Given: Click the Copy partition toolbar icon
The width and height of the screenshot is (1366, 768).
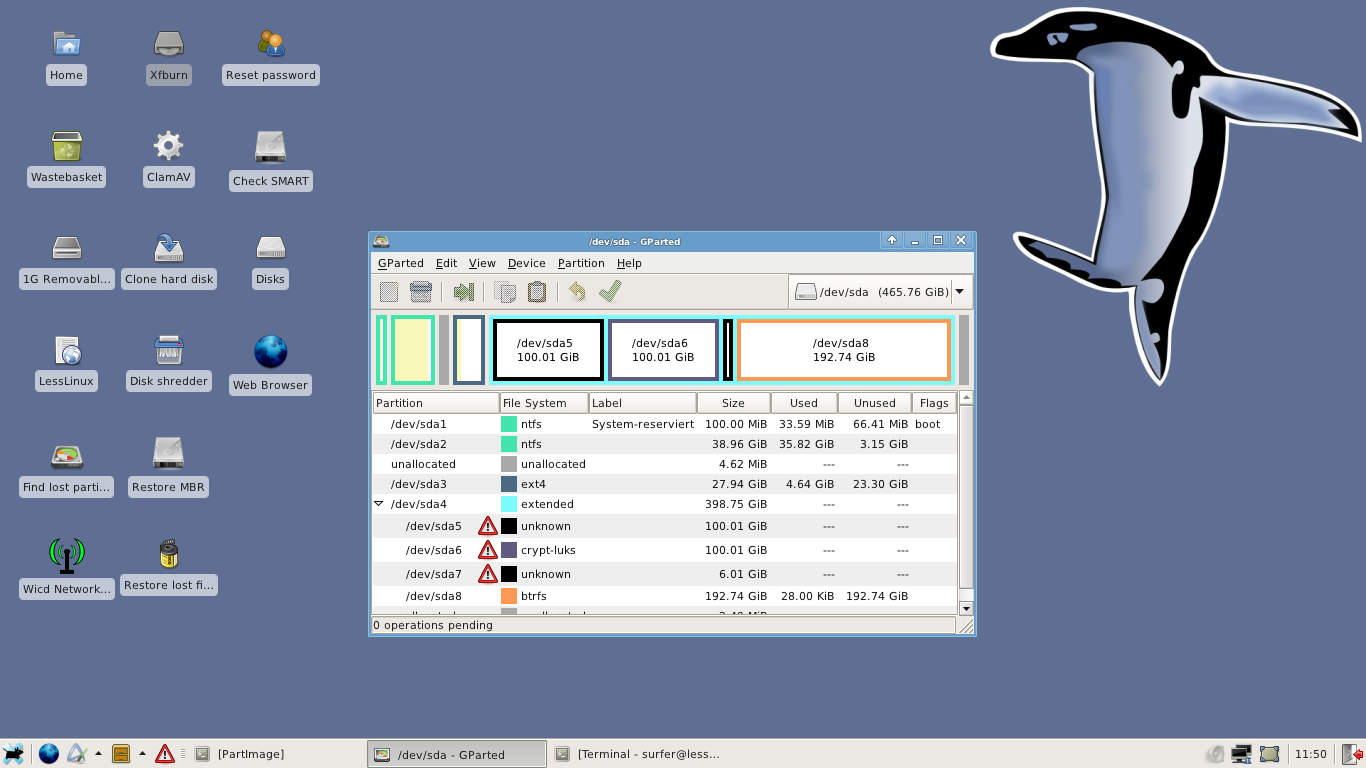Looking at the screenshot, I should [505, 292].
